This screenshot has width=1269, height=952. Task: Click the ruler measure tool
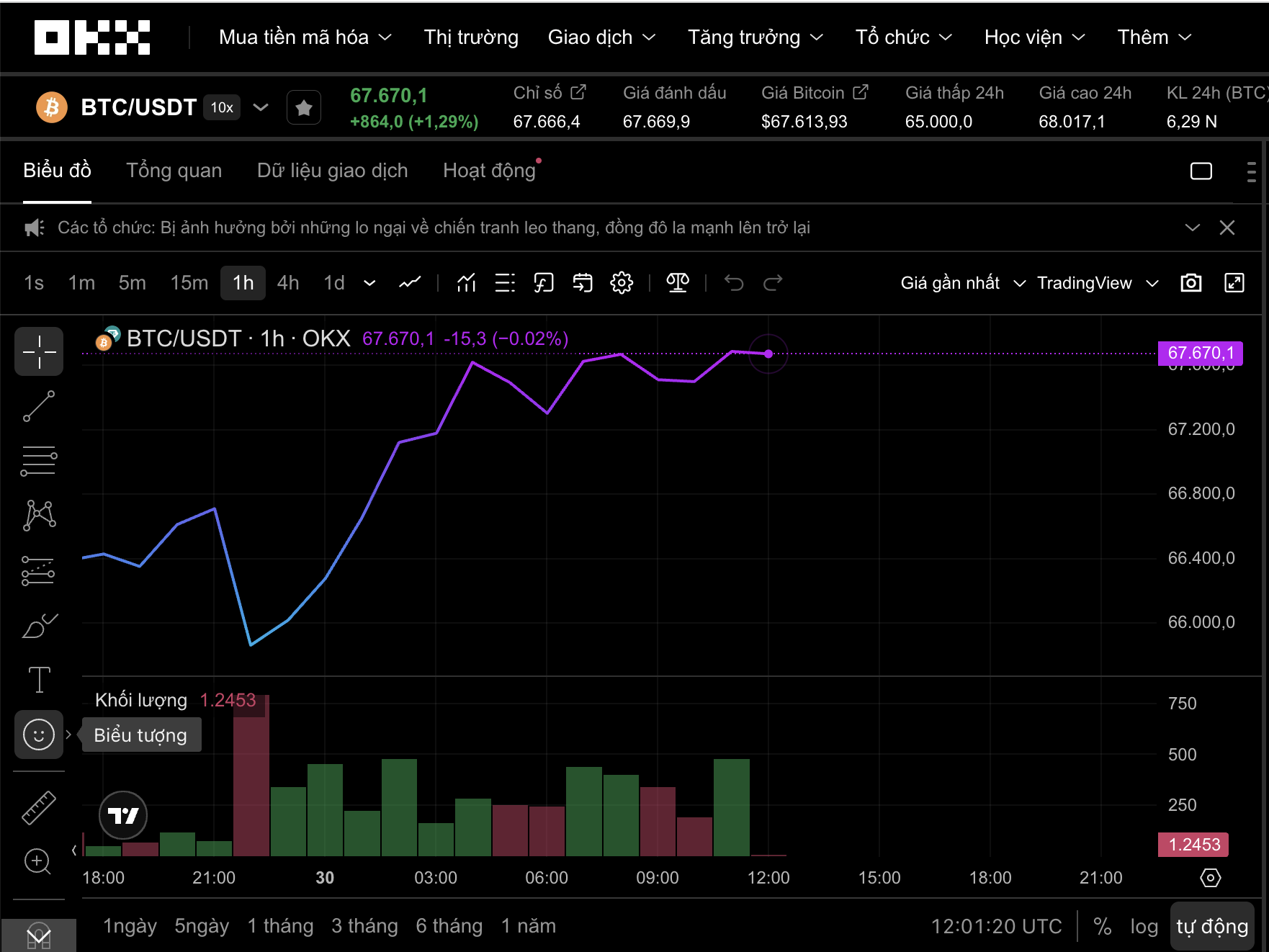39,807
